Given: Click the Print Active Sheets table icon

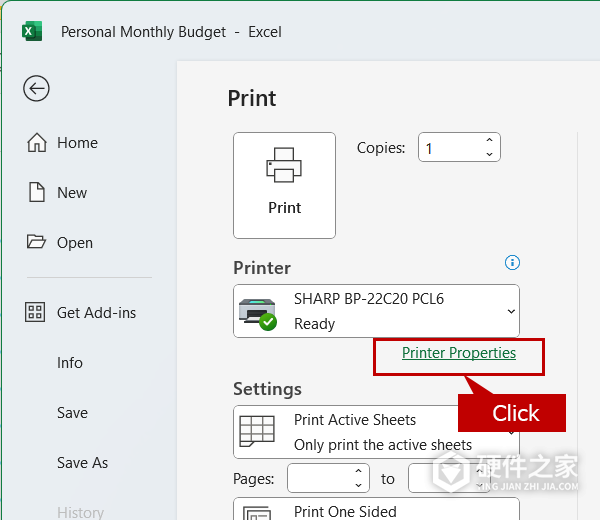Looking at the screenshot, I should pyautogui.click(x=257, y=431).
